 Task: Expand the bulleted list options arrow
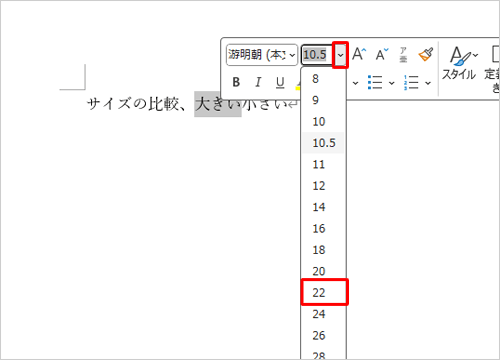tap(392, 83)
